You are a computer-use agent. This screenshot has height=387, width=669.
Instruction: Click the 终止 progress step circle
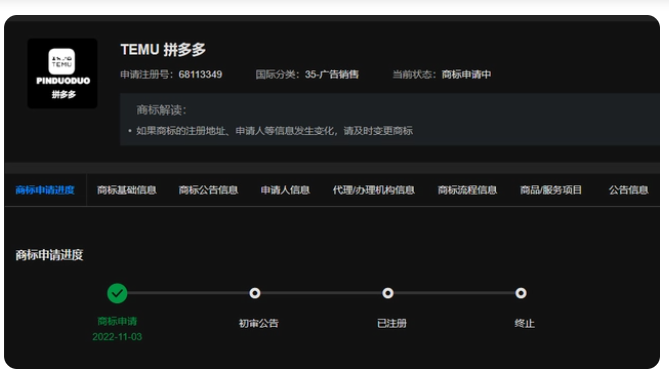click(521, 293)
